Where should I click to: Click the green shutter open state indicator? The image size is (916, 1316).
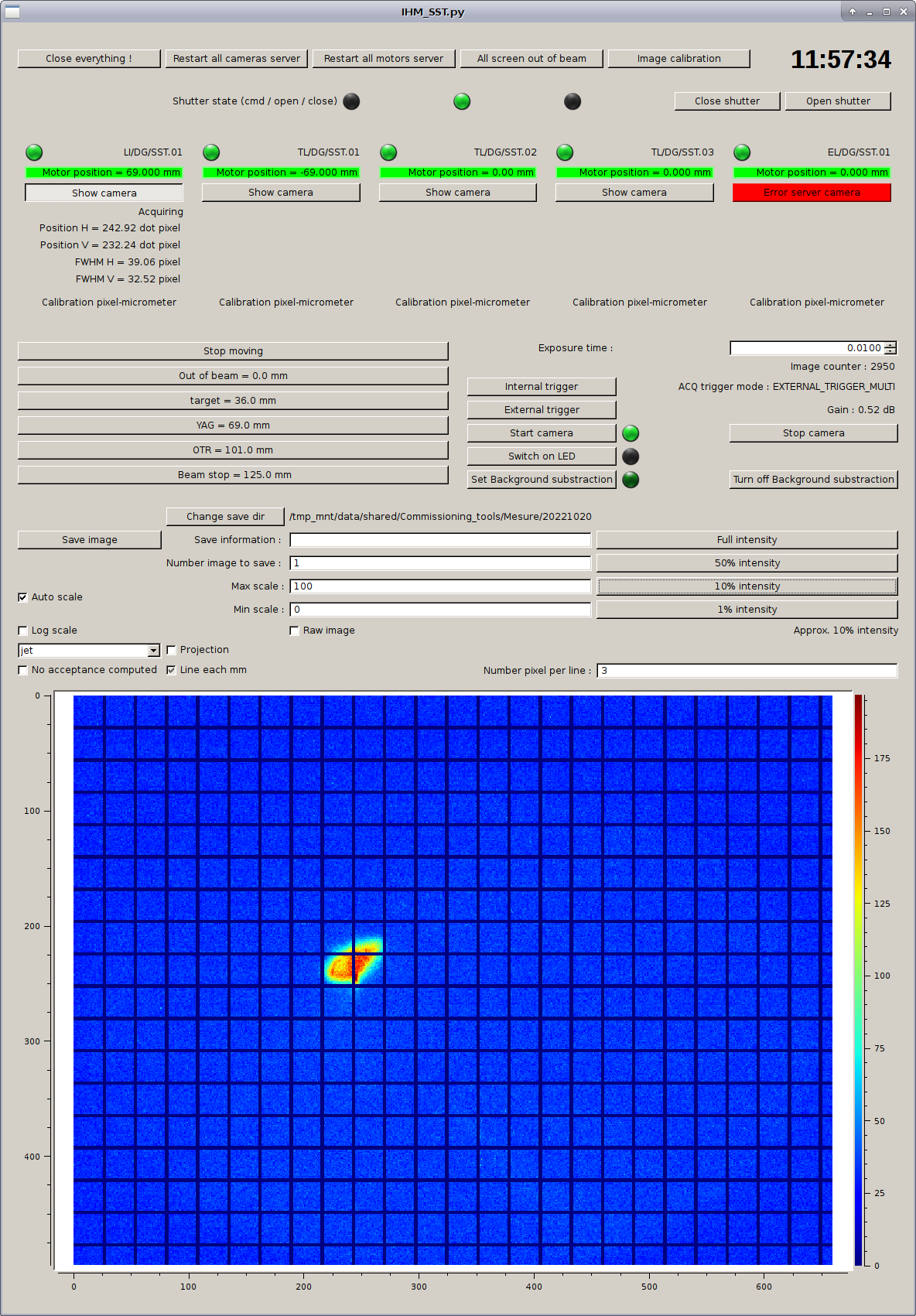(462, 101)
